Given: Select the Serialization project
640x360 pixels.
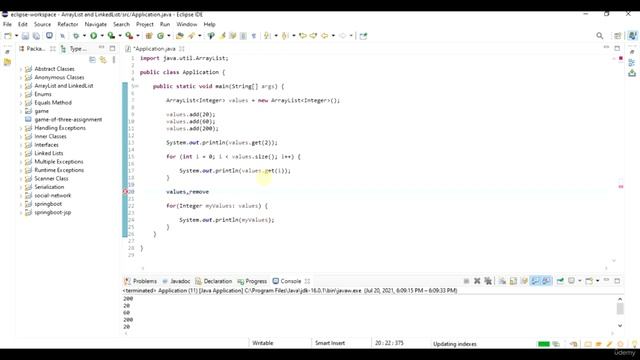Looking at the screenshot, I should click(49, 187).
